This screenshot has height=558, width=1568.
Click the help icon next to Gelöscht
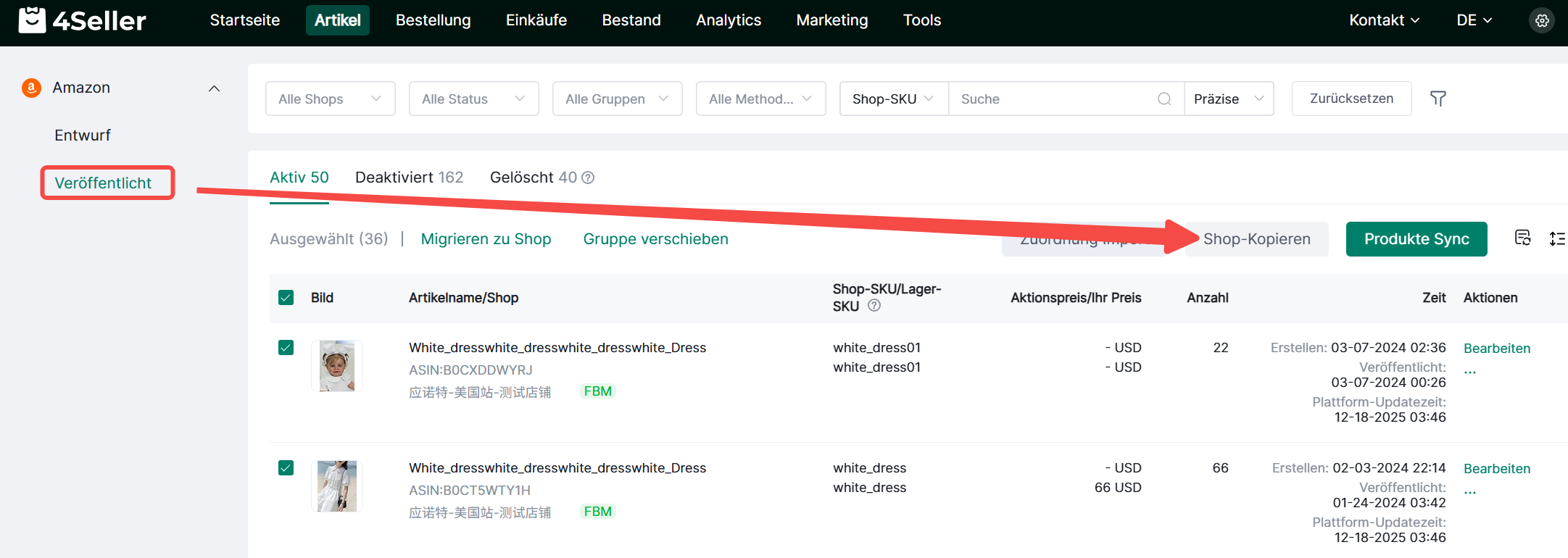tap(589, 178)
